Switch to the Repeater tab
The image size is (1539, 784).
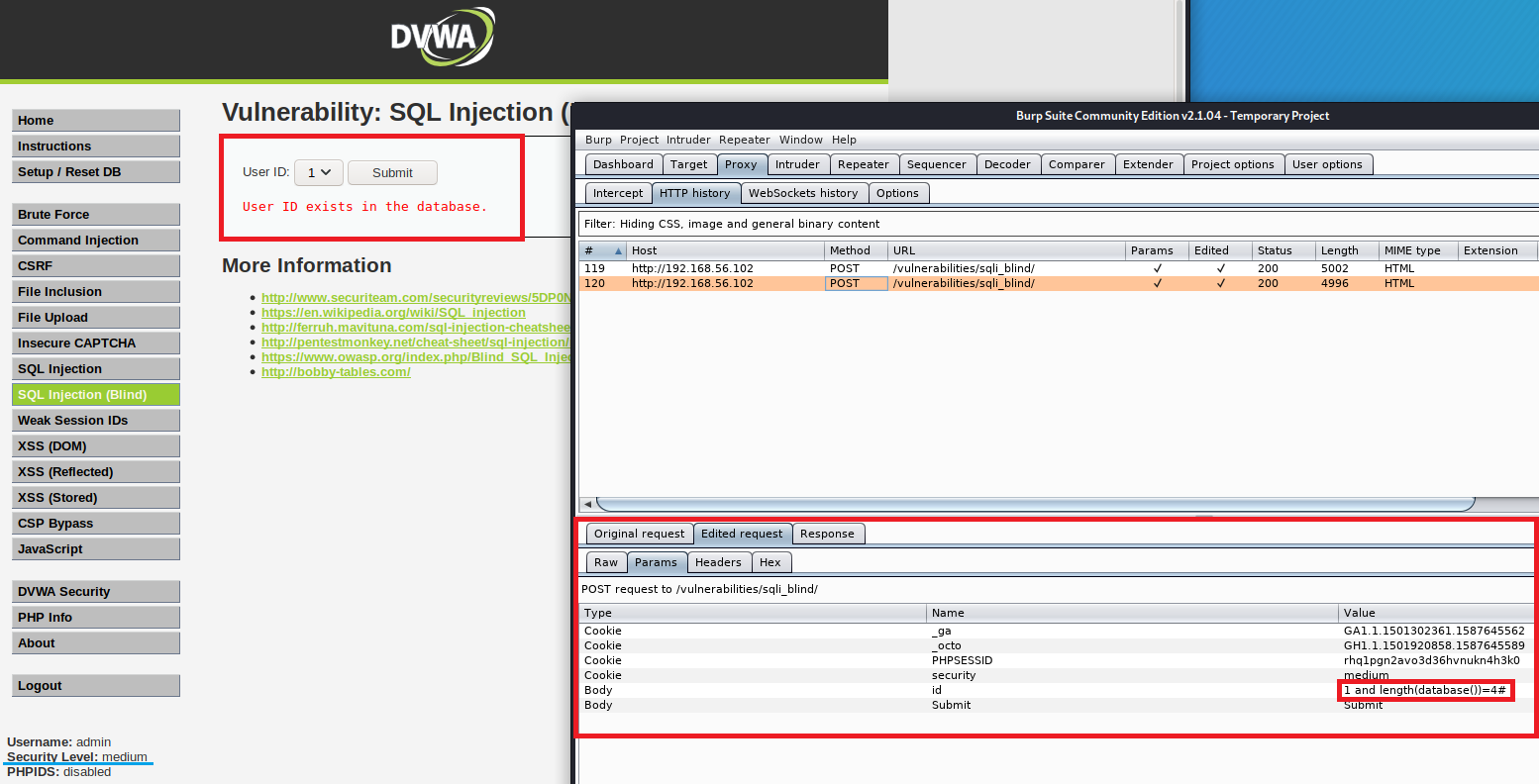[863, 164]
